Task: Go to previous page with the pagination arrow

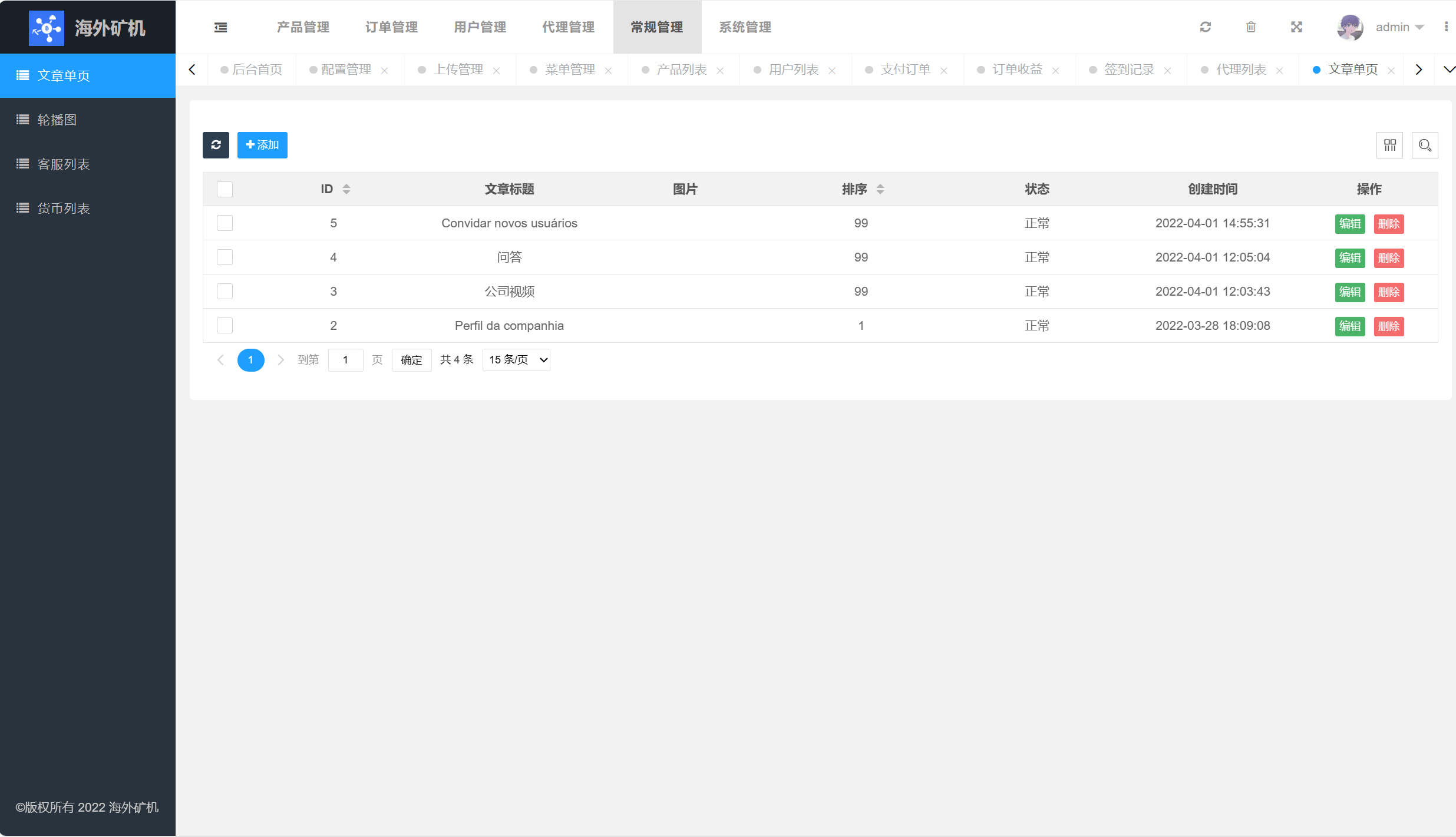Action: 220,360
